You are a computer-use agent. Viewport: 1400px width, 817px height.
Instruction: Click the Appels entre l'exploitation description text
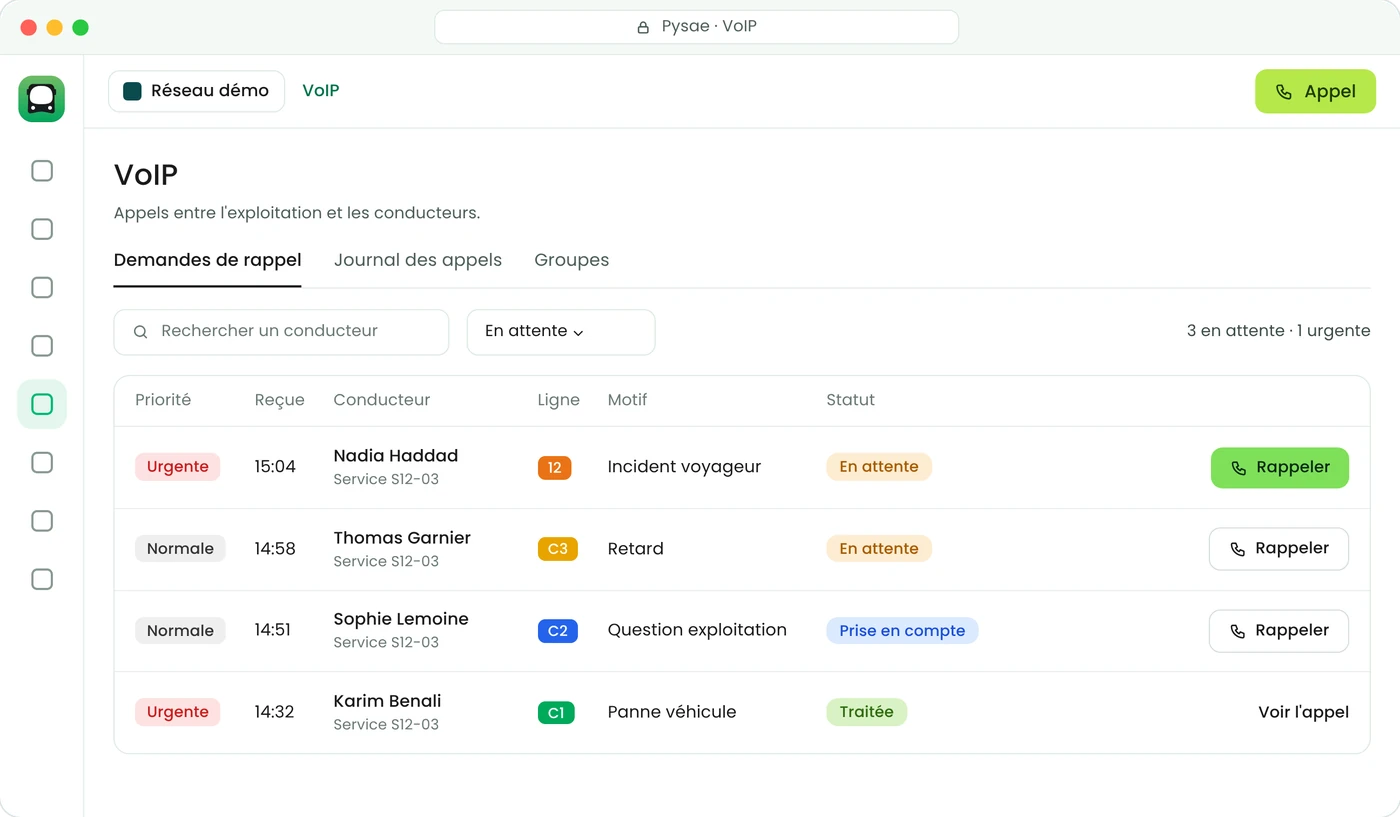pyautogui.click(x=297, y=214)
